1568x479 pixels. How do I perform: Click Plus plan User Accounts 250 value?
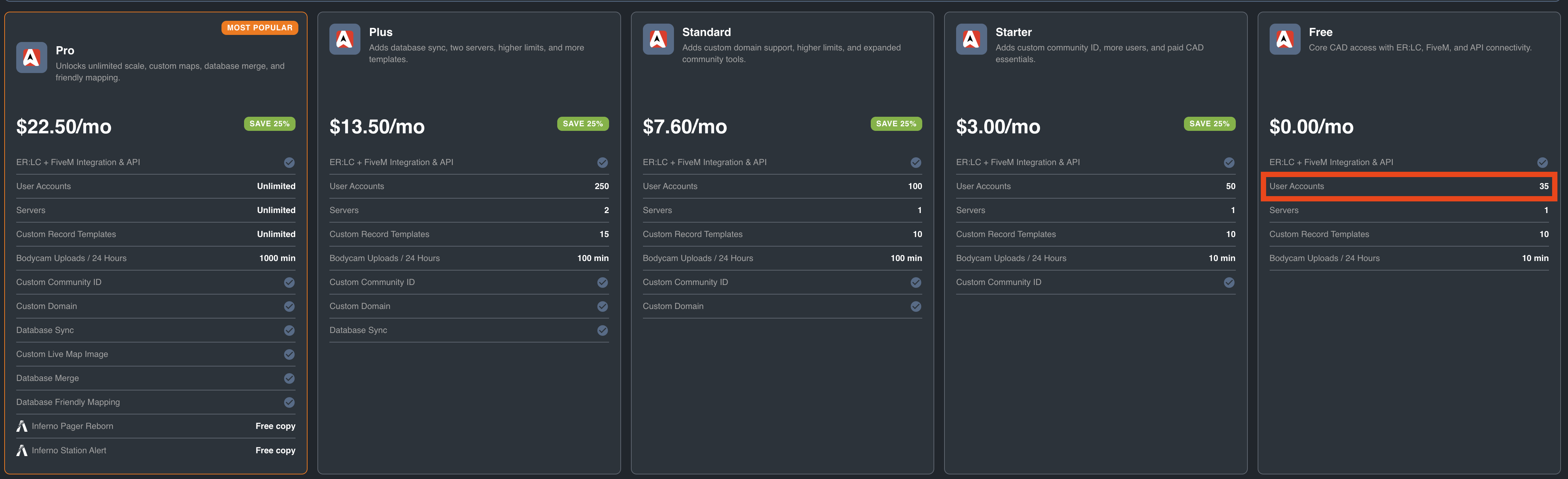(x=601, y=186)
